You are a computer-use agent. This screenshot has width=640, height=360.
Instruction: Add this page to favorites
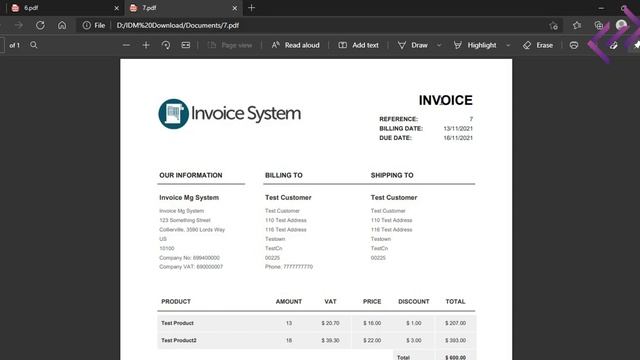point(553,25)
